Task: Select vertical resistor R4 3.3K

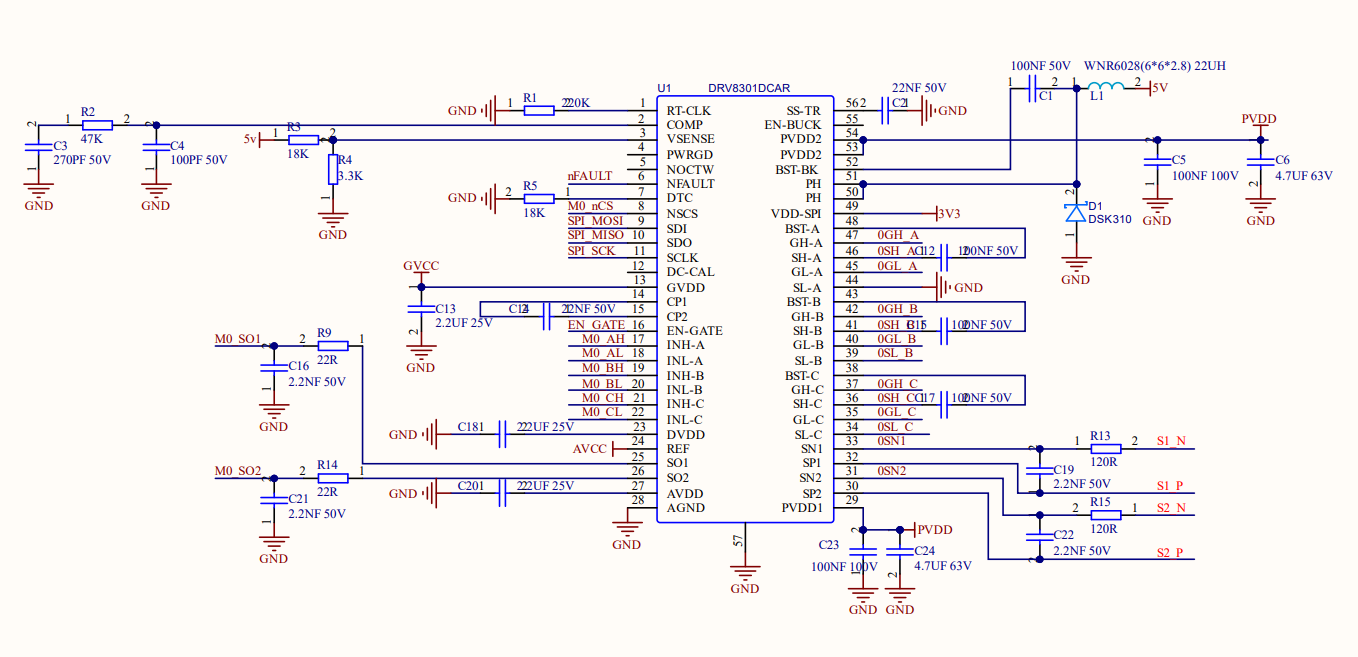Action: coord(333,169)
